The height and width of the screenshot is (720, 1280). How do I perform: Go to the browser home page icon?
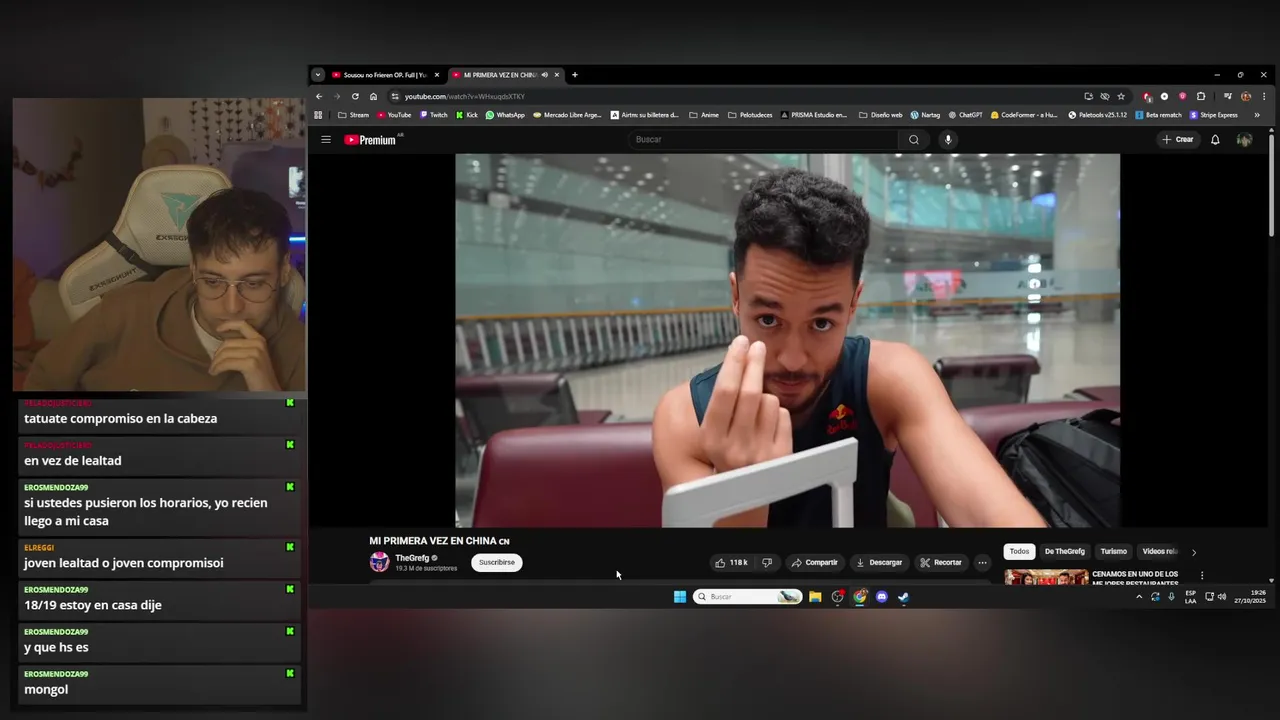pos(373,96)
